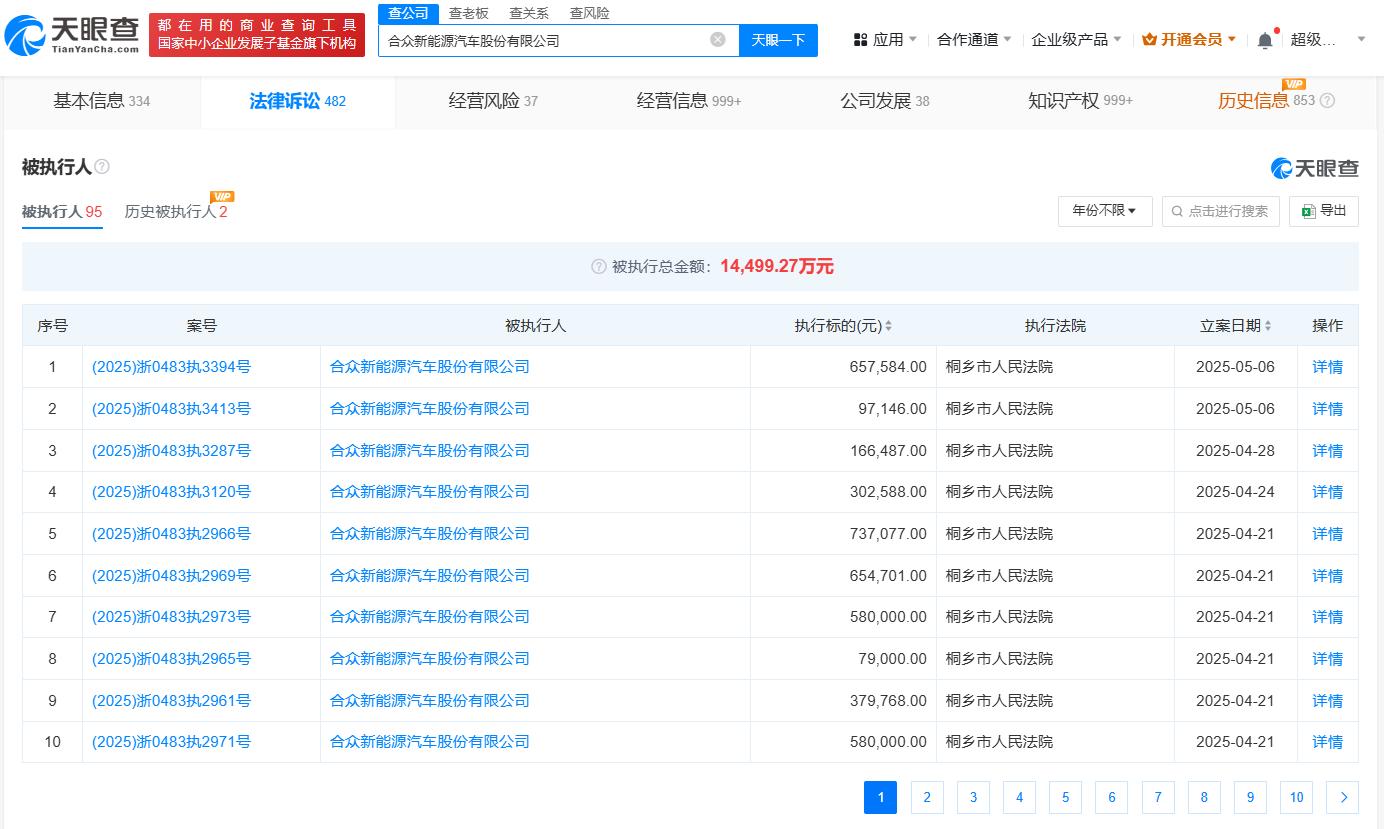This screenshot has width=1384, height=829.
Task: Open the 公司发展 tab
Action: pyautogui.click(x=885, y=101)
